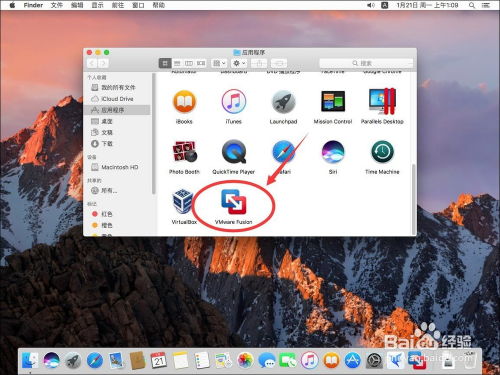
Task: Switch Finder to icon view
Action: click(x=165, y=63)
